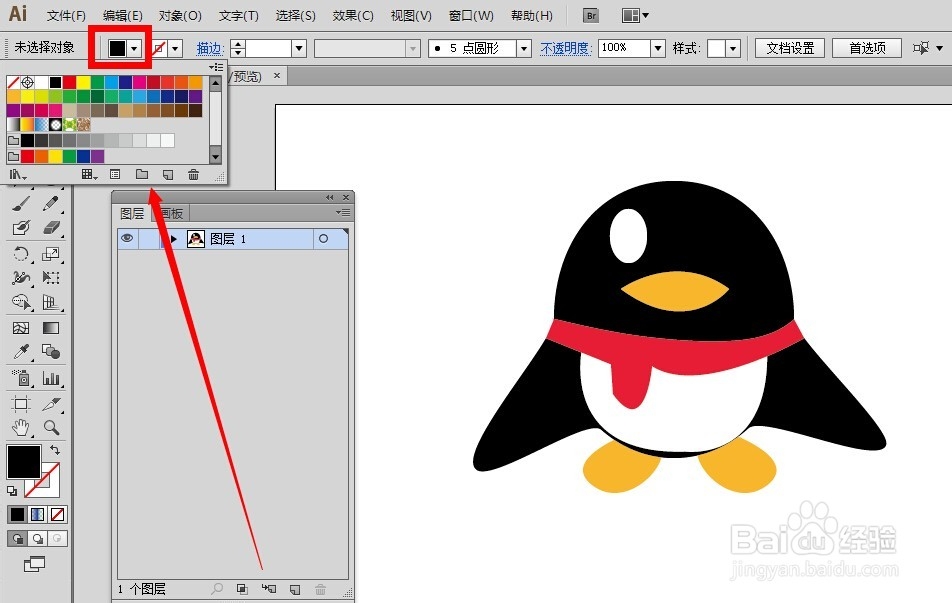Viewport: 952px width, 603px height.
Task: Select the Pencil tool
Action: 51,203
